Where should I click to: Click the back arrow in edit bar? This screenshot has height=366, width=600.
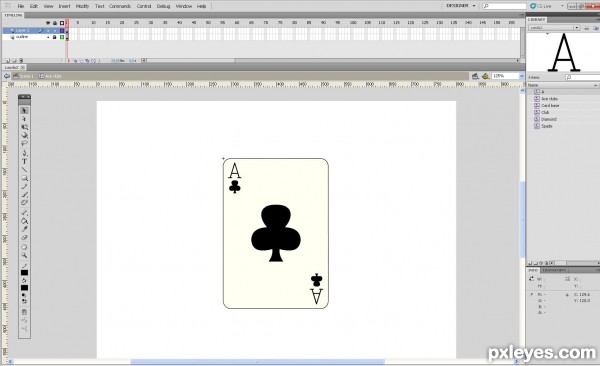click(x=7, y=76)
